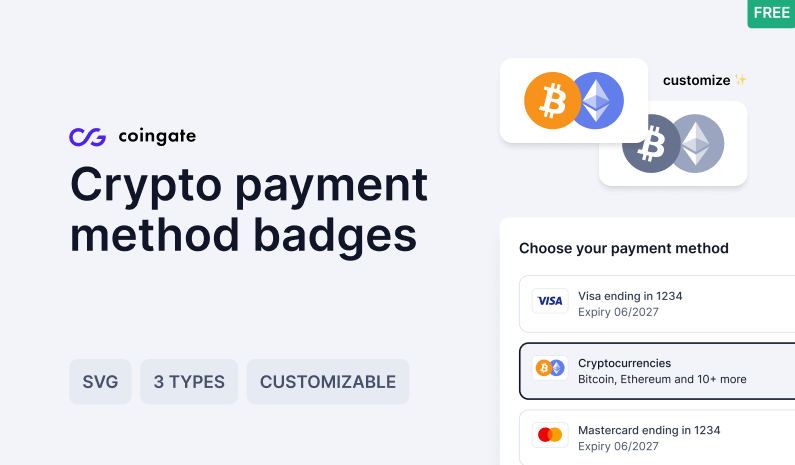Click the 3 TYPES tag
Screen dimensions: 795x465
(189, 382)
